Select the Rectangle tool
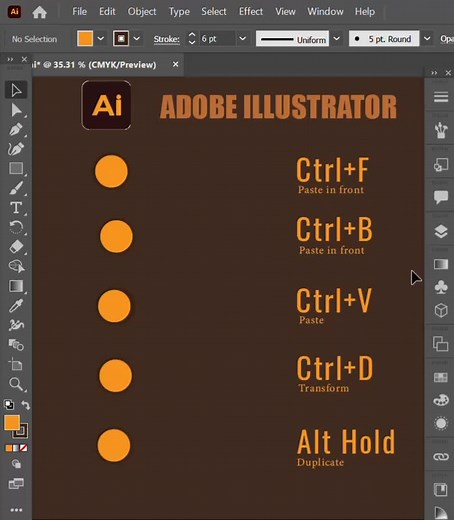The height and width of the screenshot is (520, 454). coord(16,168)
